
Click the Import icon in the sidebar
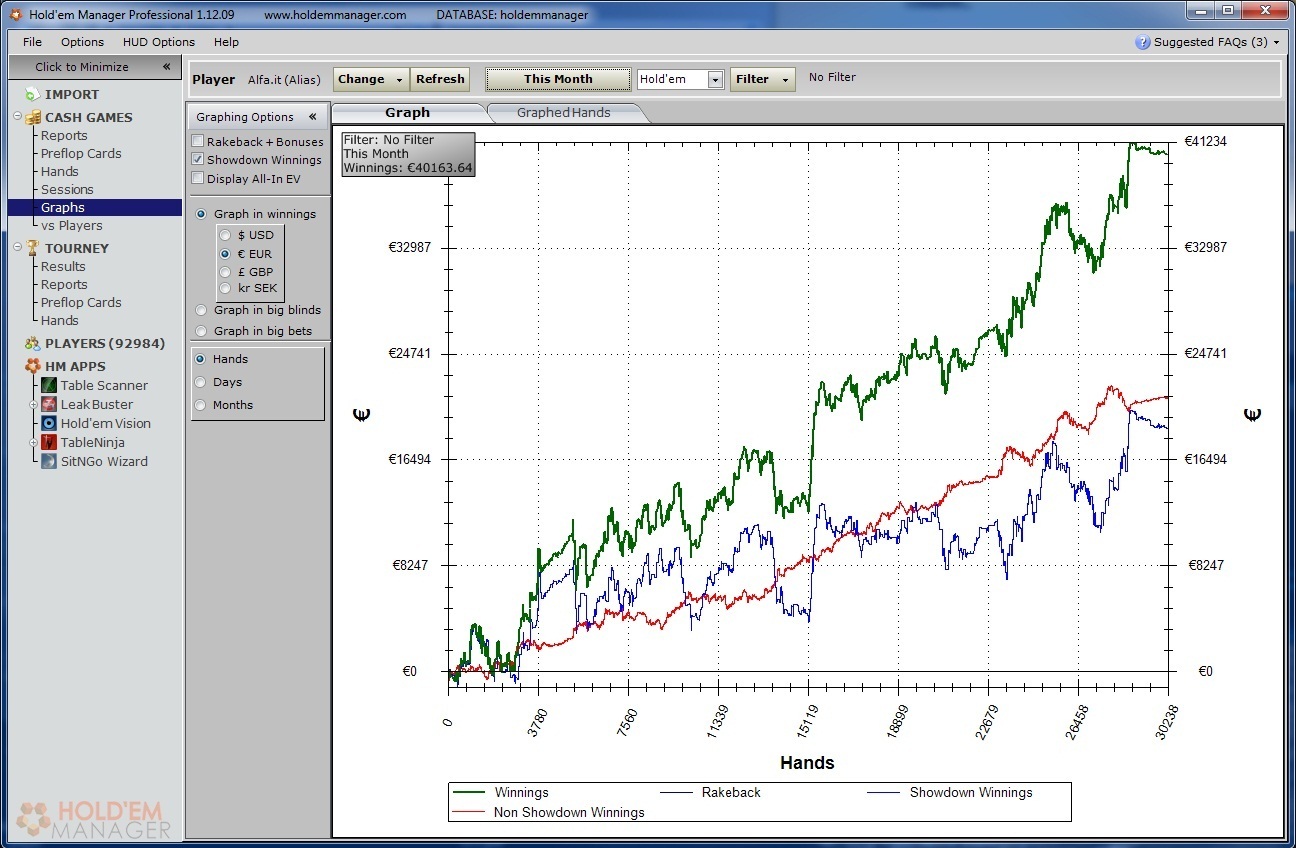pyautogui.click(x=33, y=94)
